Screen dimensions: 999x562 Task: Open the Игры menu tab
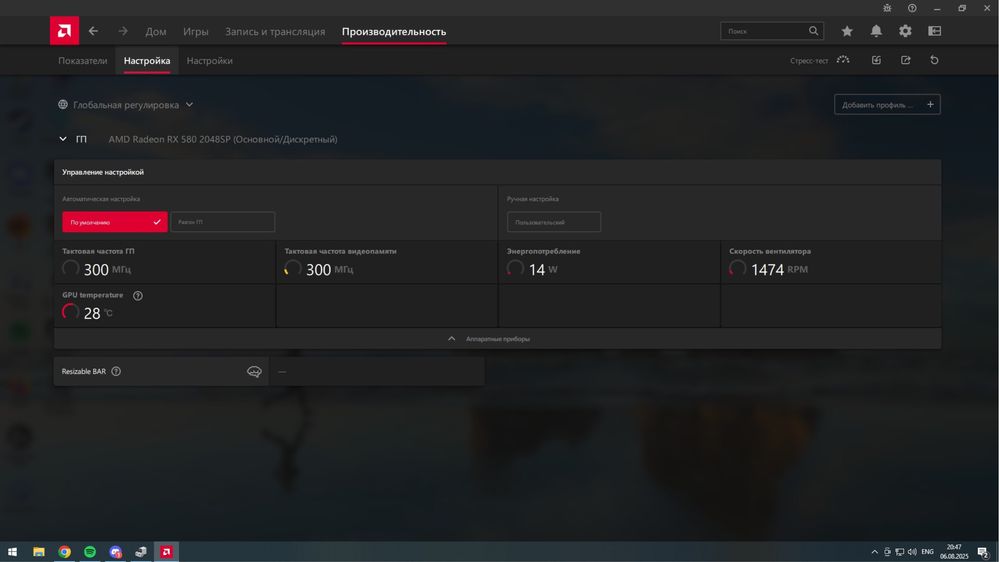[x=196, y=31]
